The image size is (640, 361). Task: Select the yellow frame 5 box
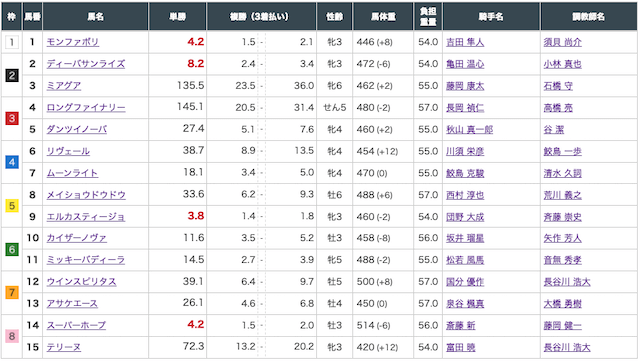point(12,206)
